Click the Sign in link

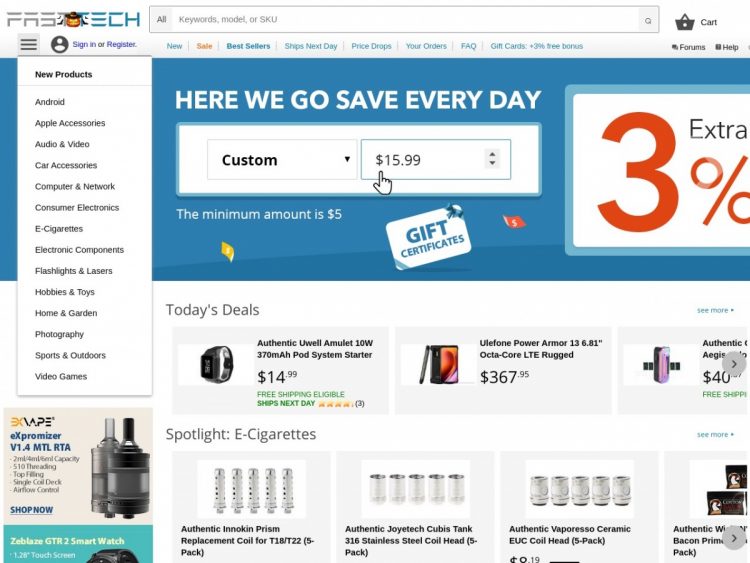[84, 44]
